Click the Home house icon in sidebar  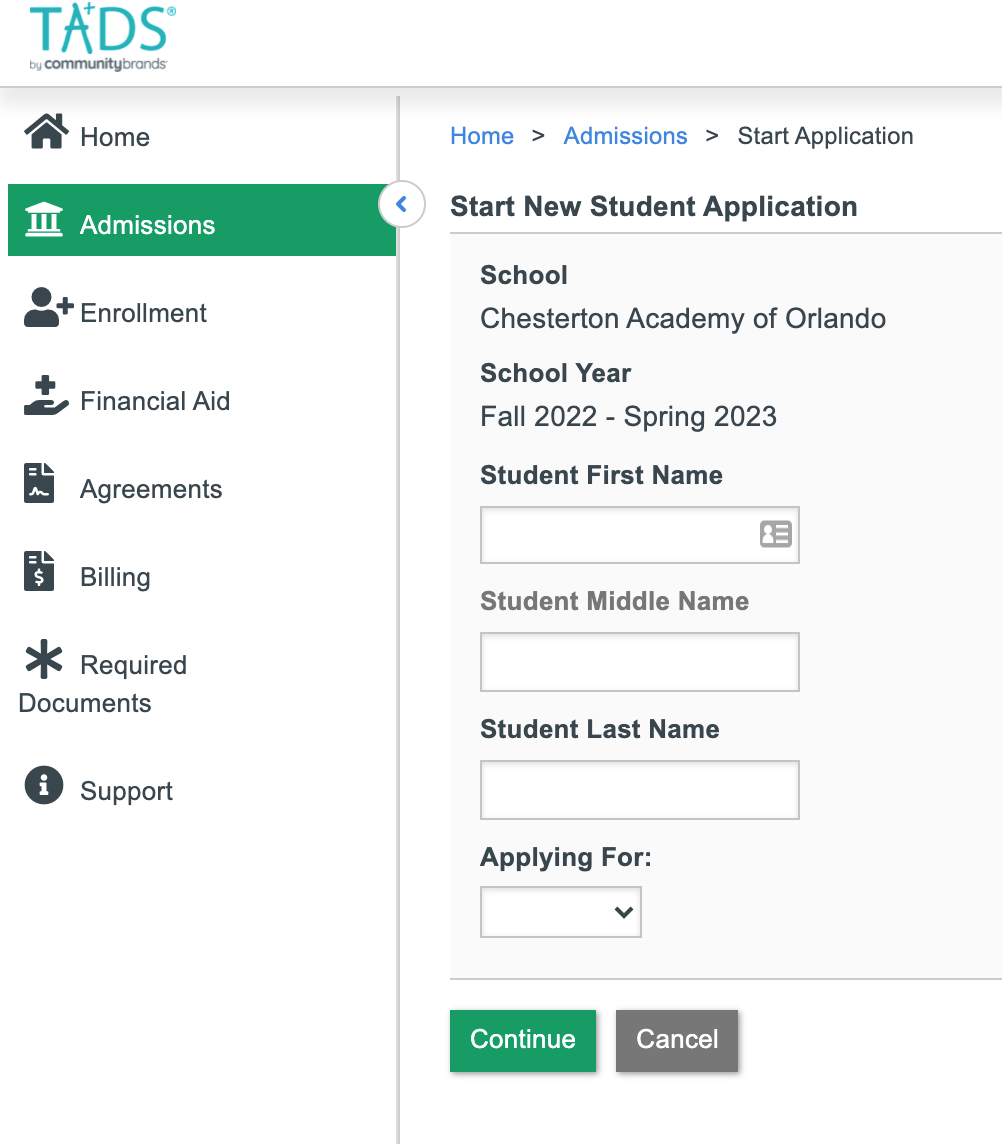pyautogui.click(x=46, y=131)
